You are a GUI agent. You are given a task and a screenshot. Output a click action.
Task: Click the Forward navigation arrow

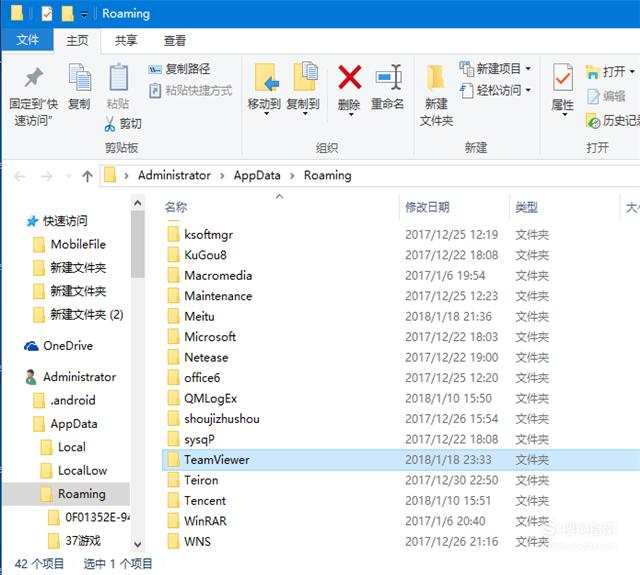[x=47, y=176]
